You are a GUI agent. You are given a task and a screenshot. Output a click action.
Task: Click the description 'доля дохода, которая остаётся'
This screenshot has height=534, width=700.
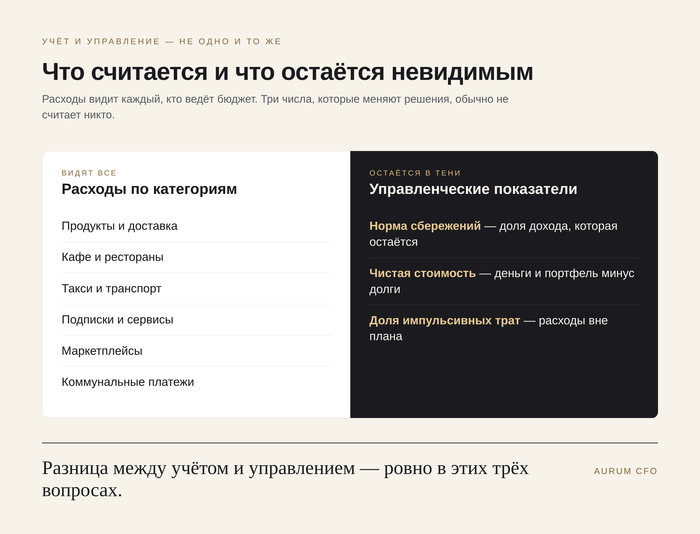coord(493,234)
